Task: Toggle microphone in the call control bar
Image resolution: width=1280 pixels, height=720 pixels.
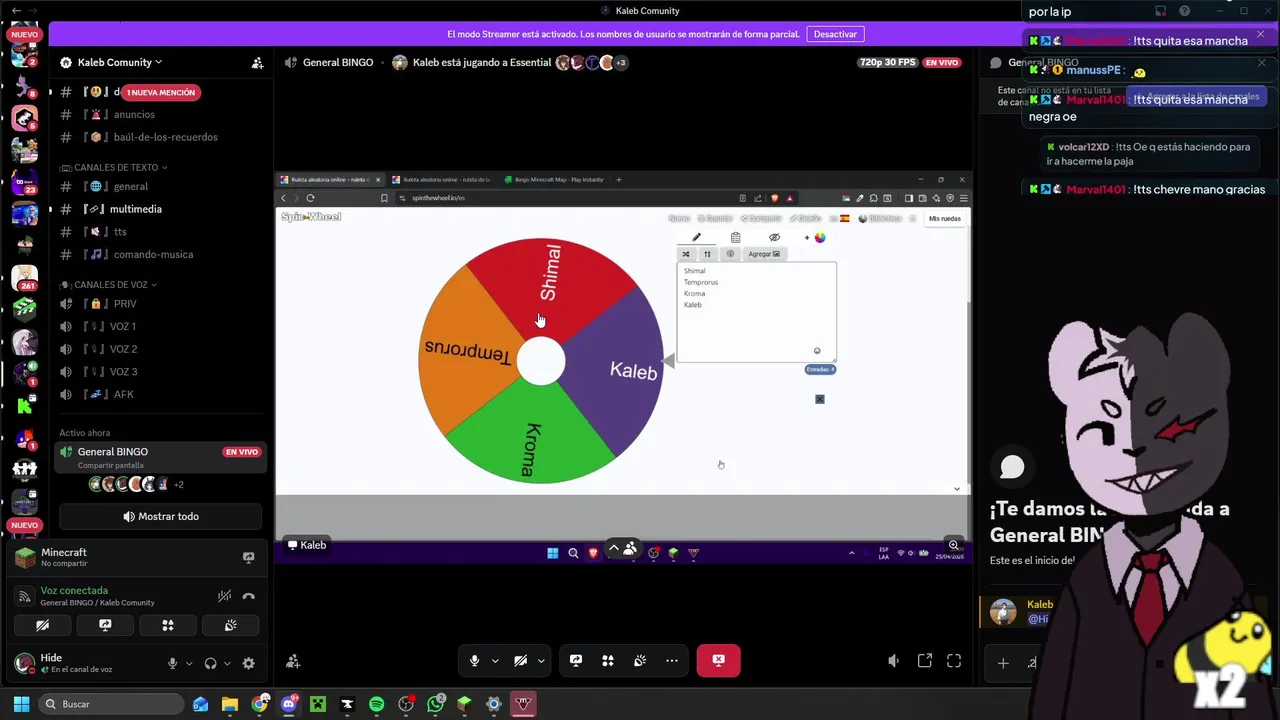Action: (x=475, y=660)
